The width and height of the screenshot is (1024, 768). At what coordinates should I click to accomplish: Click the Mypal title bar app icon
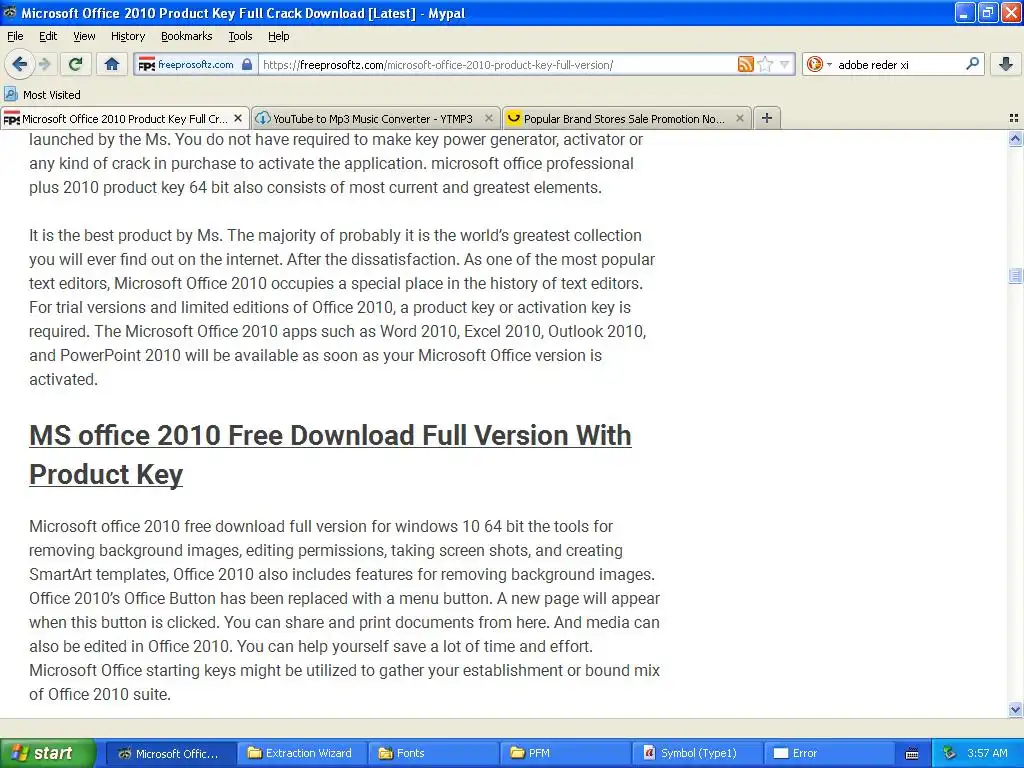tap(10, 12)
